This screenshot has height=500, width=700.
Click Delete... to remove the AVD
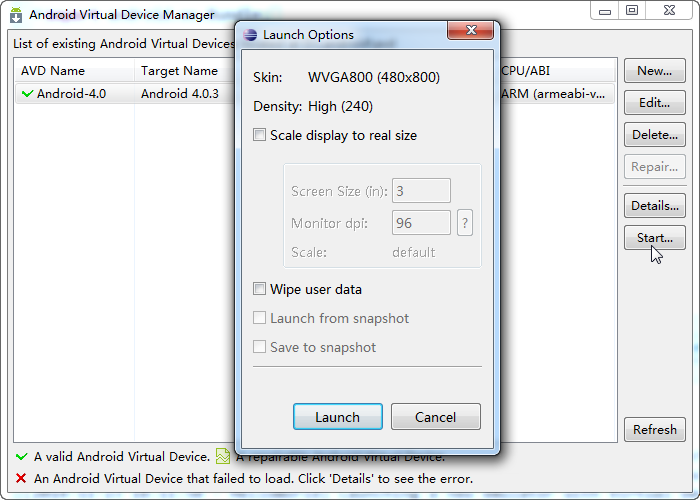pos(654,135)
